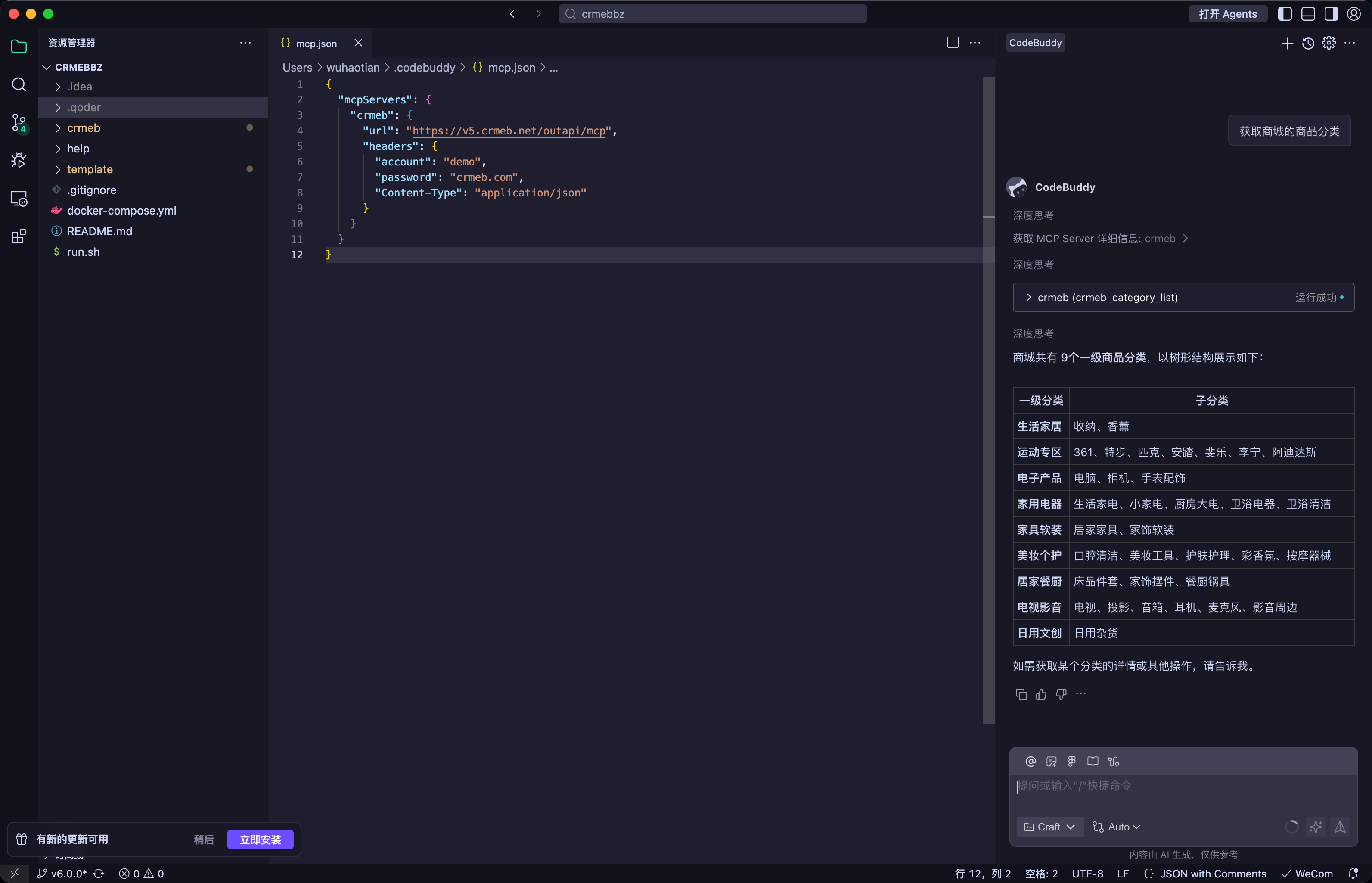Click the 打开 Agents button
Image resolution: width=1372 pixels, height=883 pixels.
[x=1228, y=14]
